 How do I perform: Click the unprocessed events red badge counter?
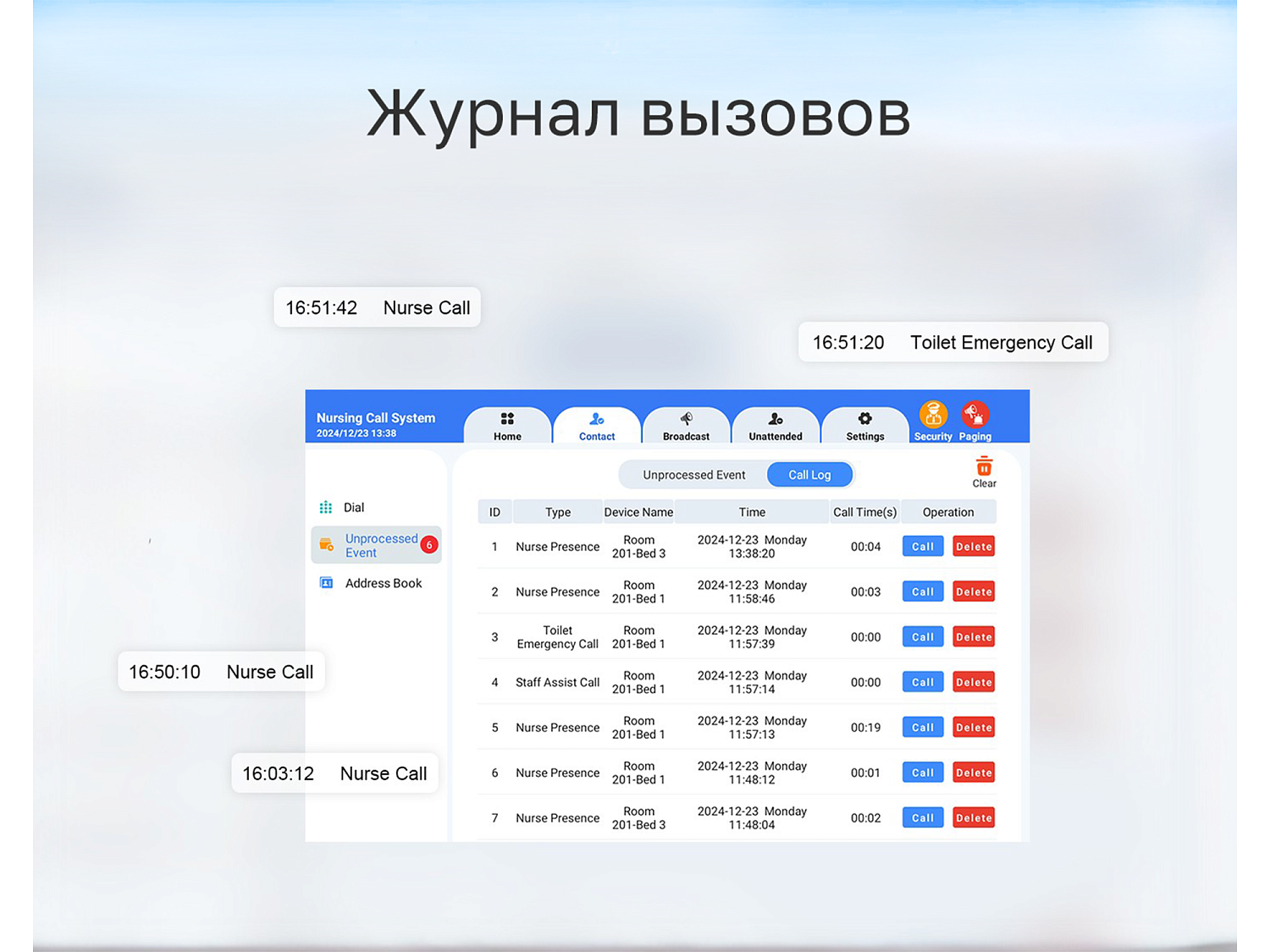(x=429, y=545)
